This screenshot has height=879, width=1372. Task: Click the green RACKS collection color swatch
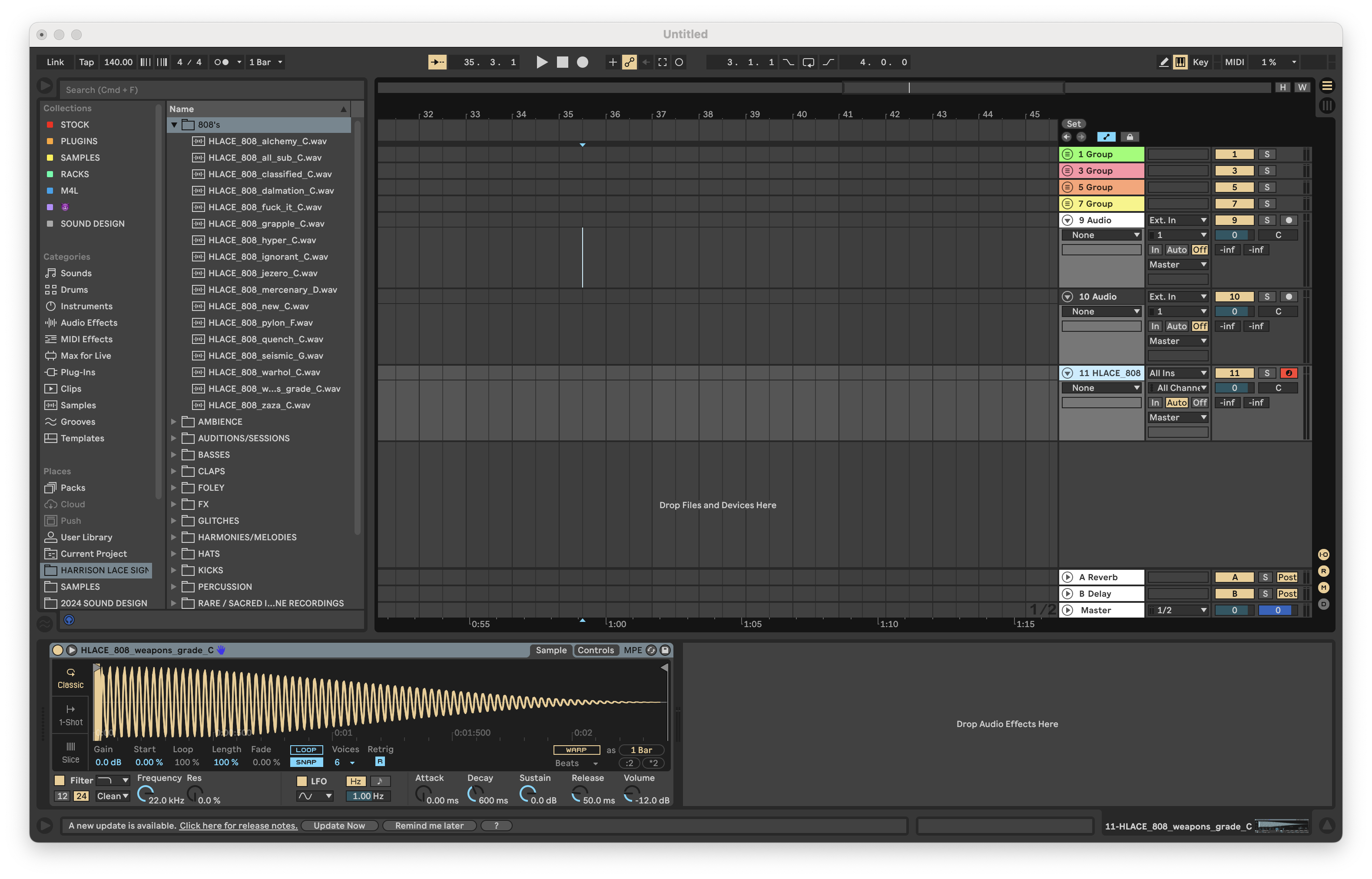[50, 174]
